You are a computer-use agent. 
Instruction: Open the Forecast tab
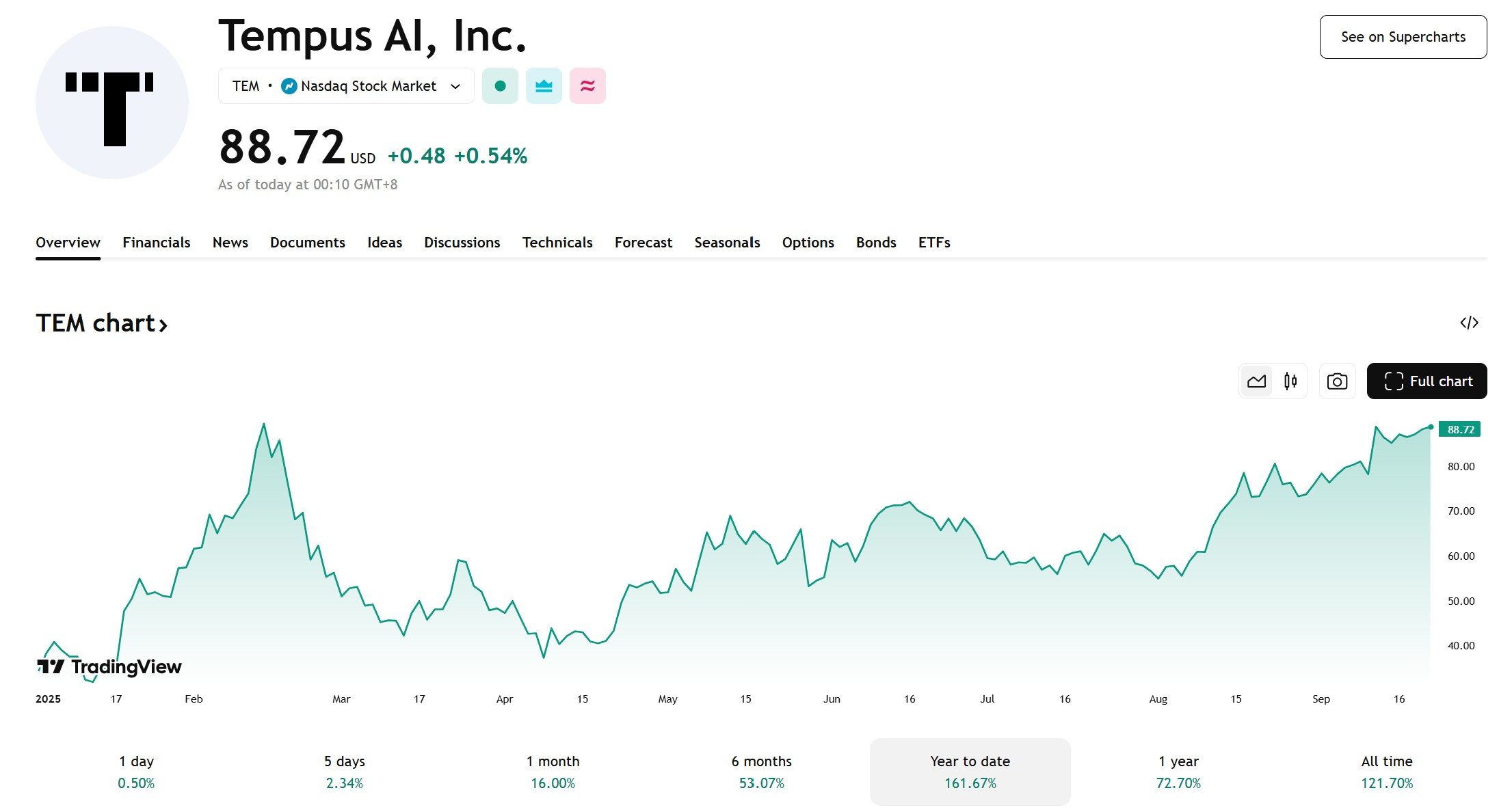[x=644, y=243]
